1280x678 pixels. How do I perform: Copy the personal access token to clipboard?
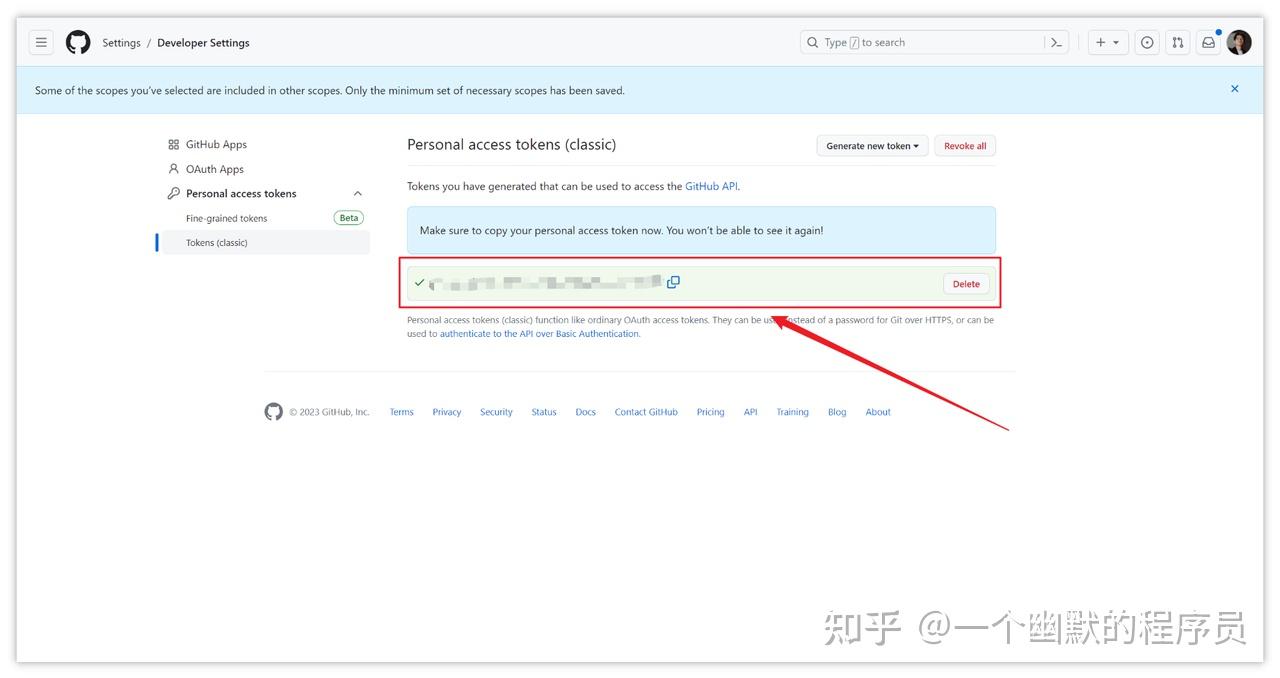tap(673, 282)
